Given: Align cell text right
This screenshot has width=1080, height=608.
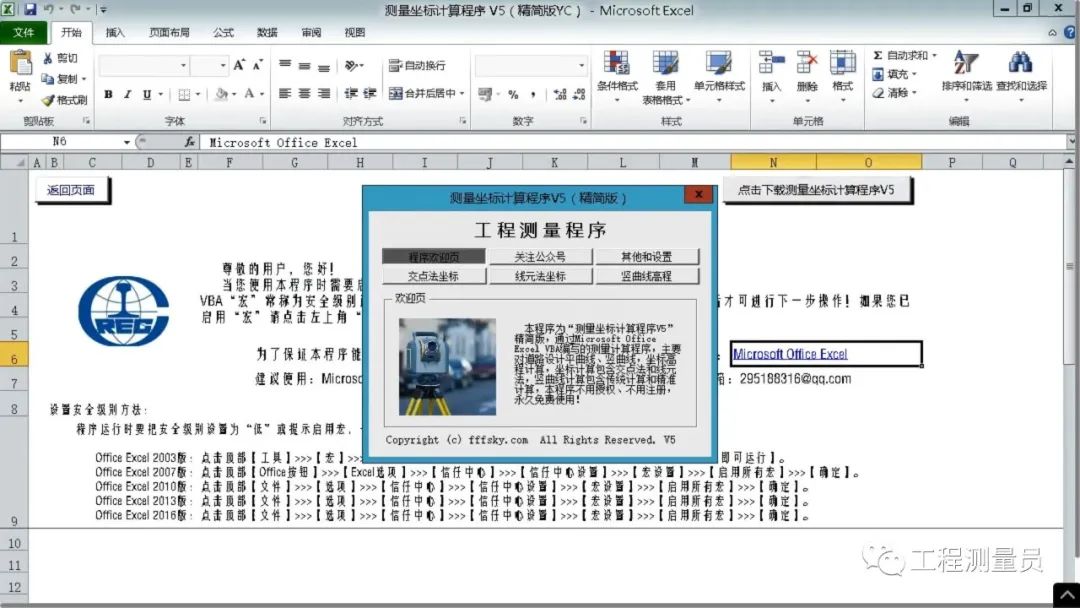Looking at the screenshot, I should point(324,94).
